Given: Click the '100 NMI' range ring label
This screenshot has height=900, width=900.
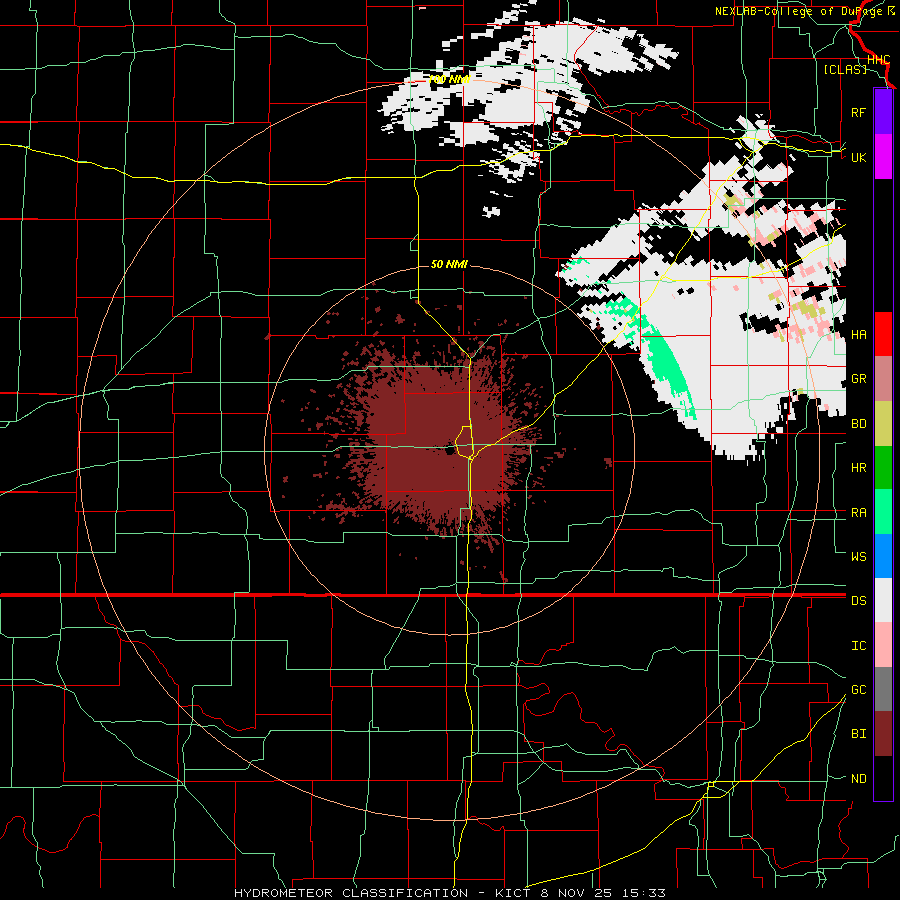Looking at the screenshot, I should 449,79.
